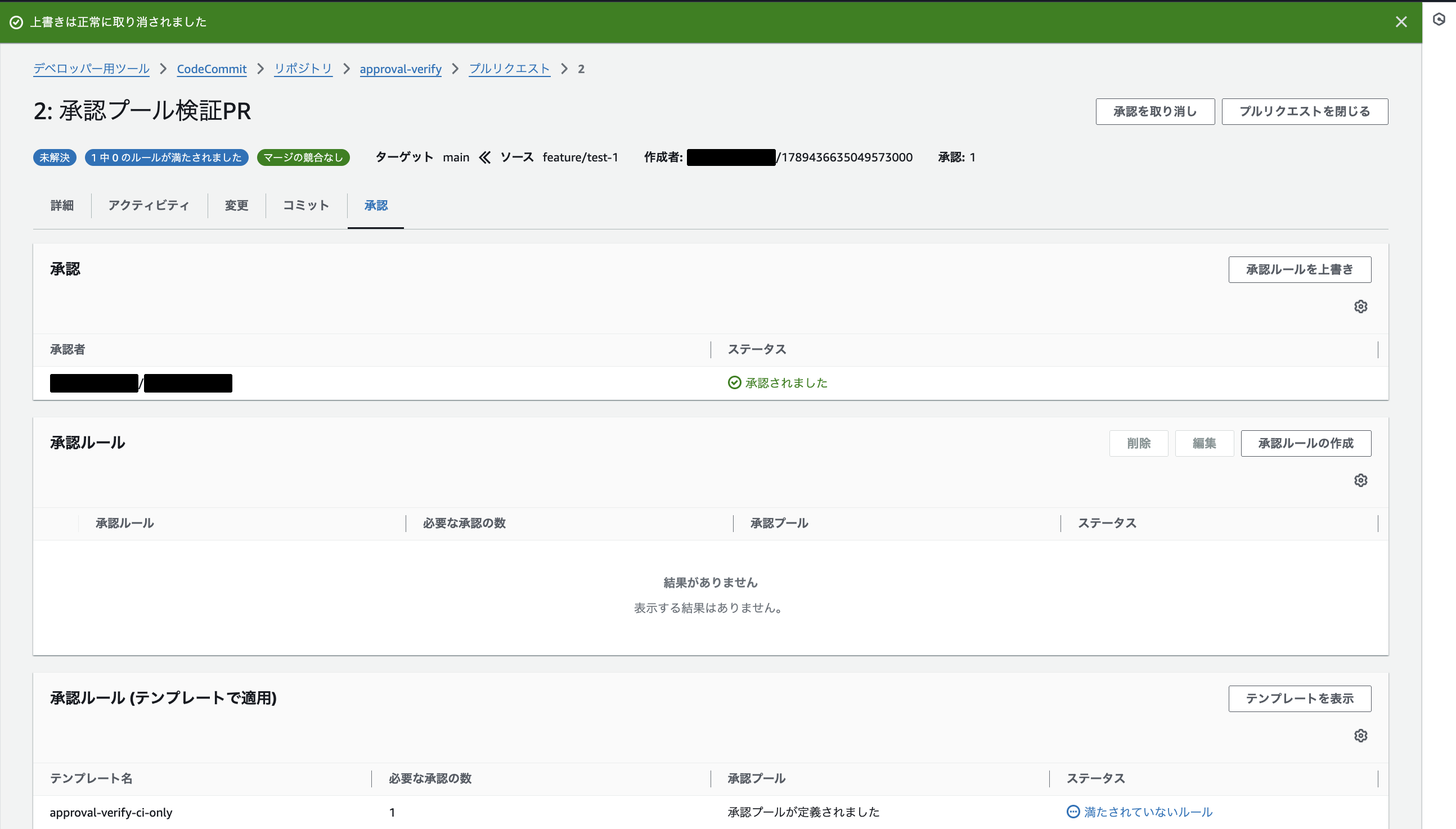Screen dimensions: 1456x829
Task: Click the main target branch text
Action: coord(456,157)
